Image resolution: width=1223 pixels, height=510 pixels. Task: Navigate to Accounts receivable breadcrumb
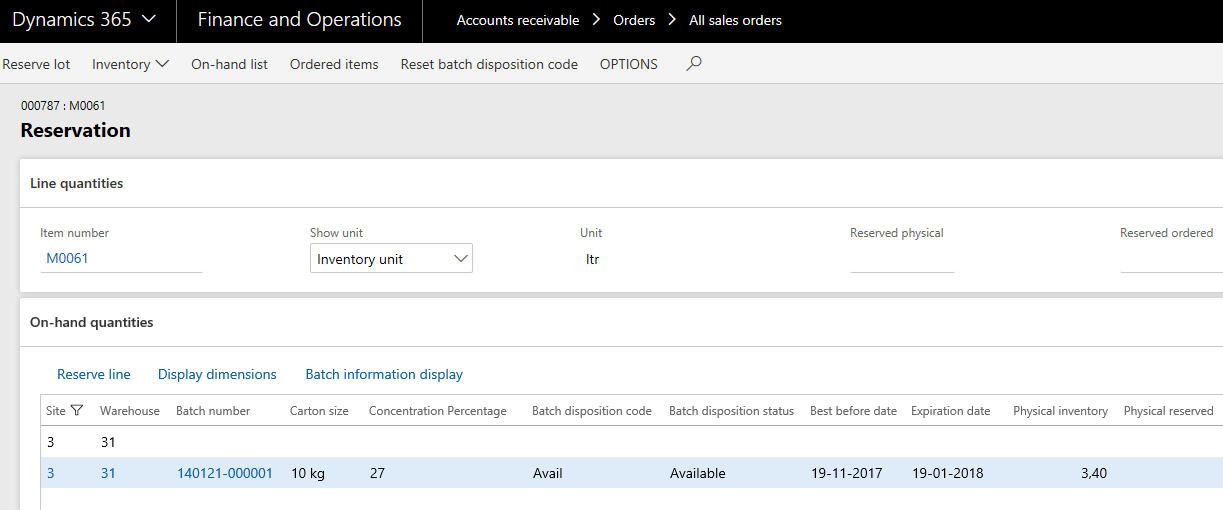point(518,20)
